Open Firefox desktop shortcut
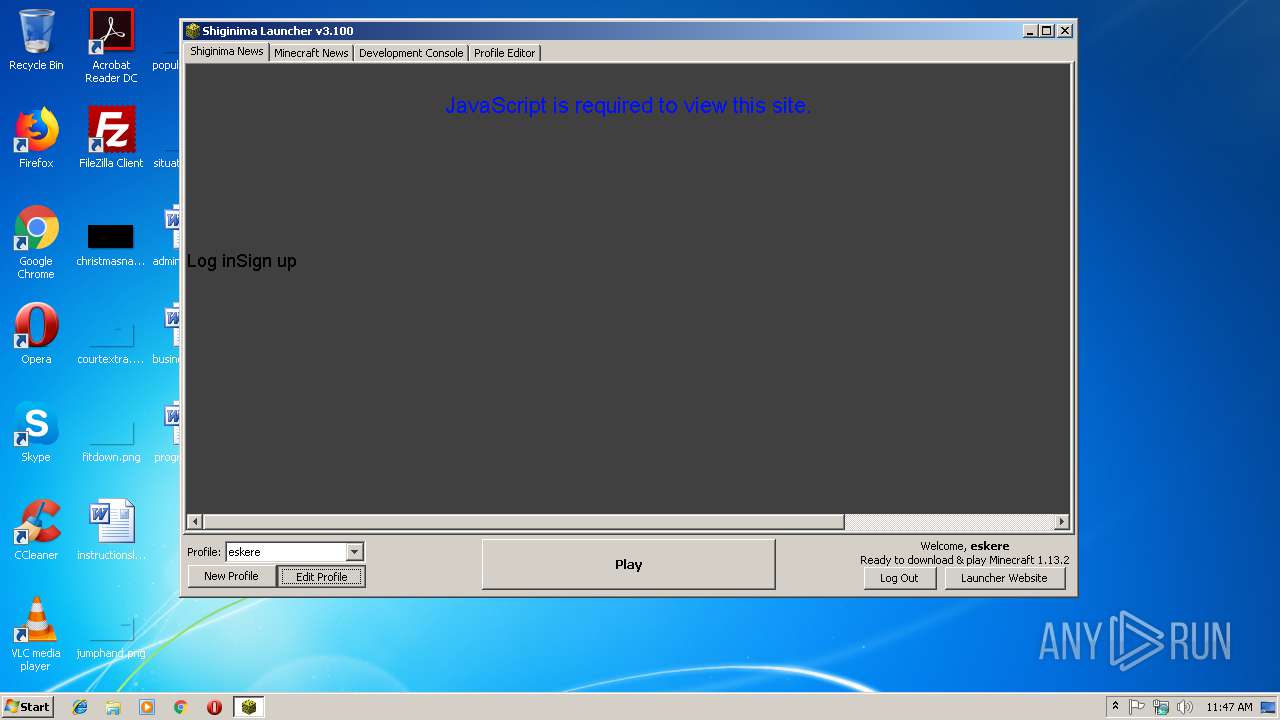The height and width of the screenshot is (720, 1280). tap(36, 138)
